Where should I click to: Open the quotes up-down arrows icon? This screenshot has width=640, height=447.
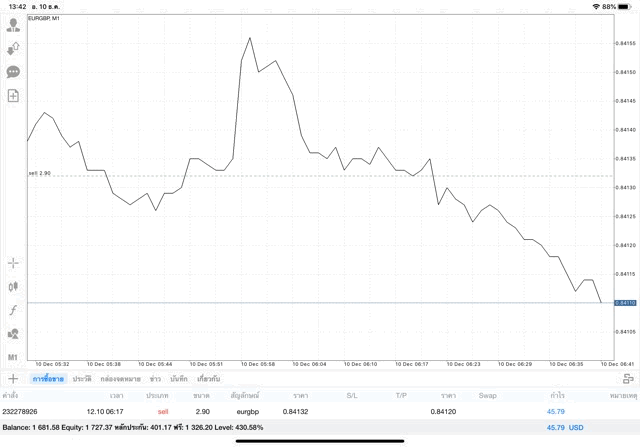(13, 48)
